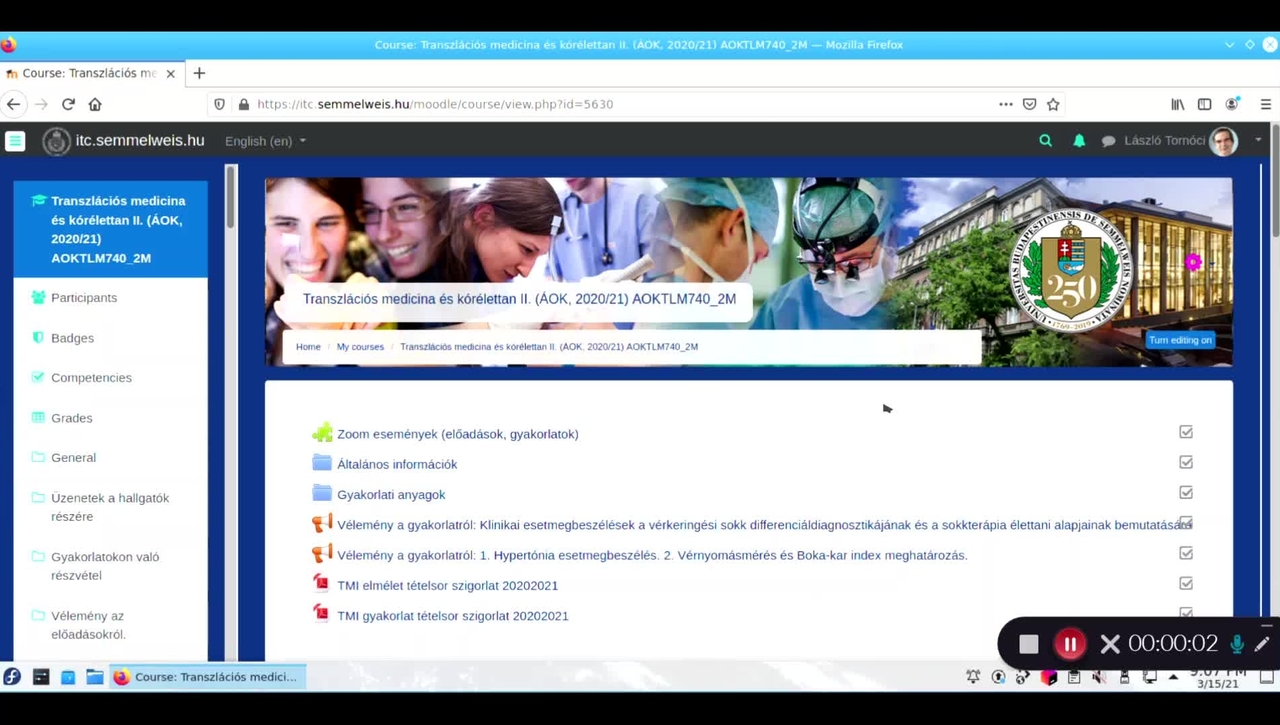Screen dimensions: 1280x725
Task: Check completion box for Gyakorlati anyagok
Action: (x=1186, y=492)
